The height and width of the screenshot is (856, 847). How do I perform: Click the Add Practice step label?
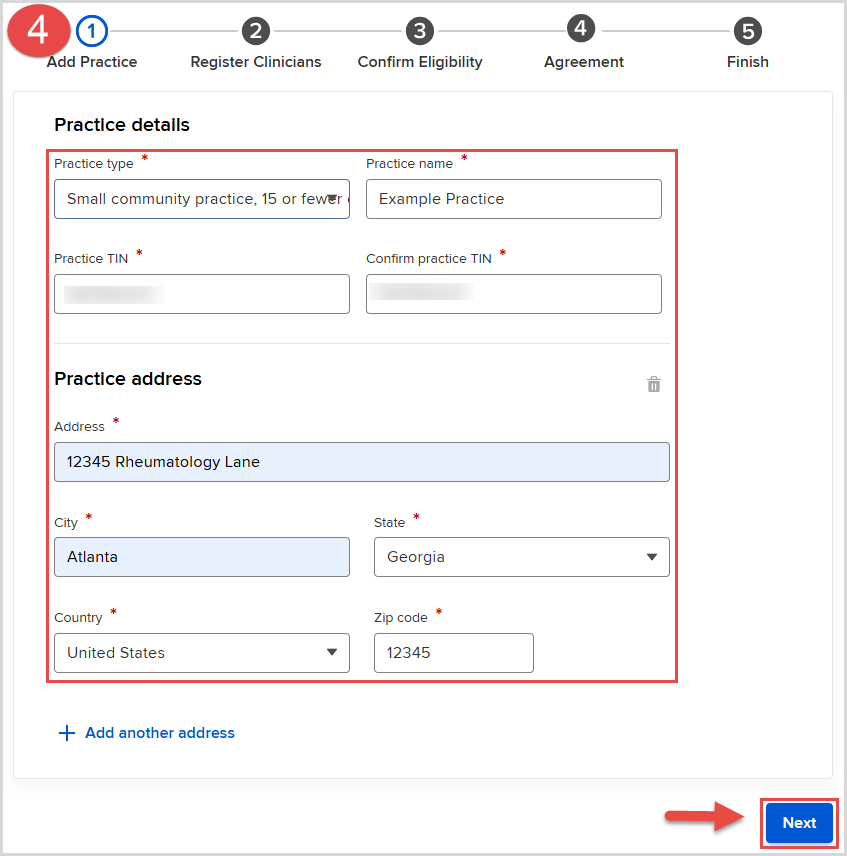tap(92, 62)
